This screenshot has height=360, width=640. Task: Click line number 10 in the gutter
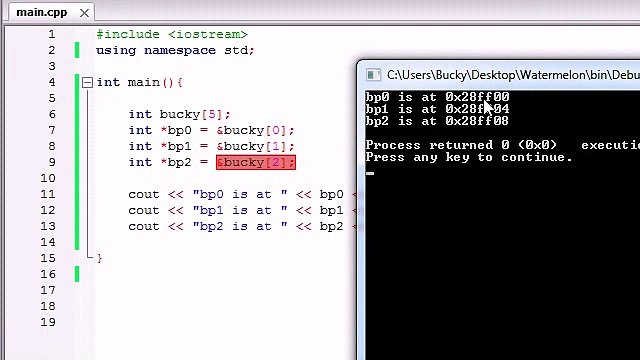point(48,178)
